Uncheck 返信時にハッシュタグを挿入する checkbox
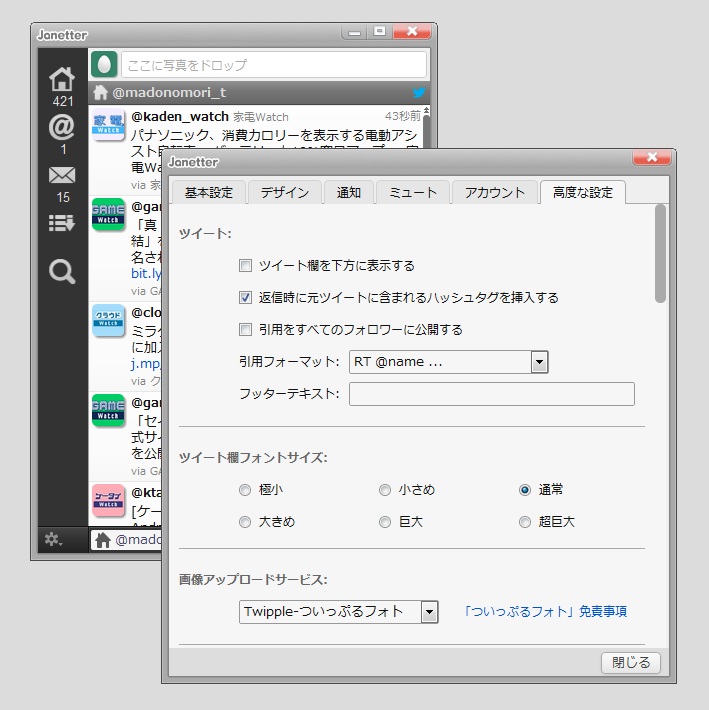The height and width of the screenshot is (710, 709). tap(245, 297)
